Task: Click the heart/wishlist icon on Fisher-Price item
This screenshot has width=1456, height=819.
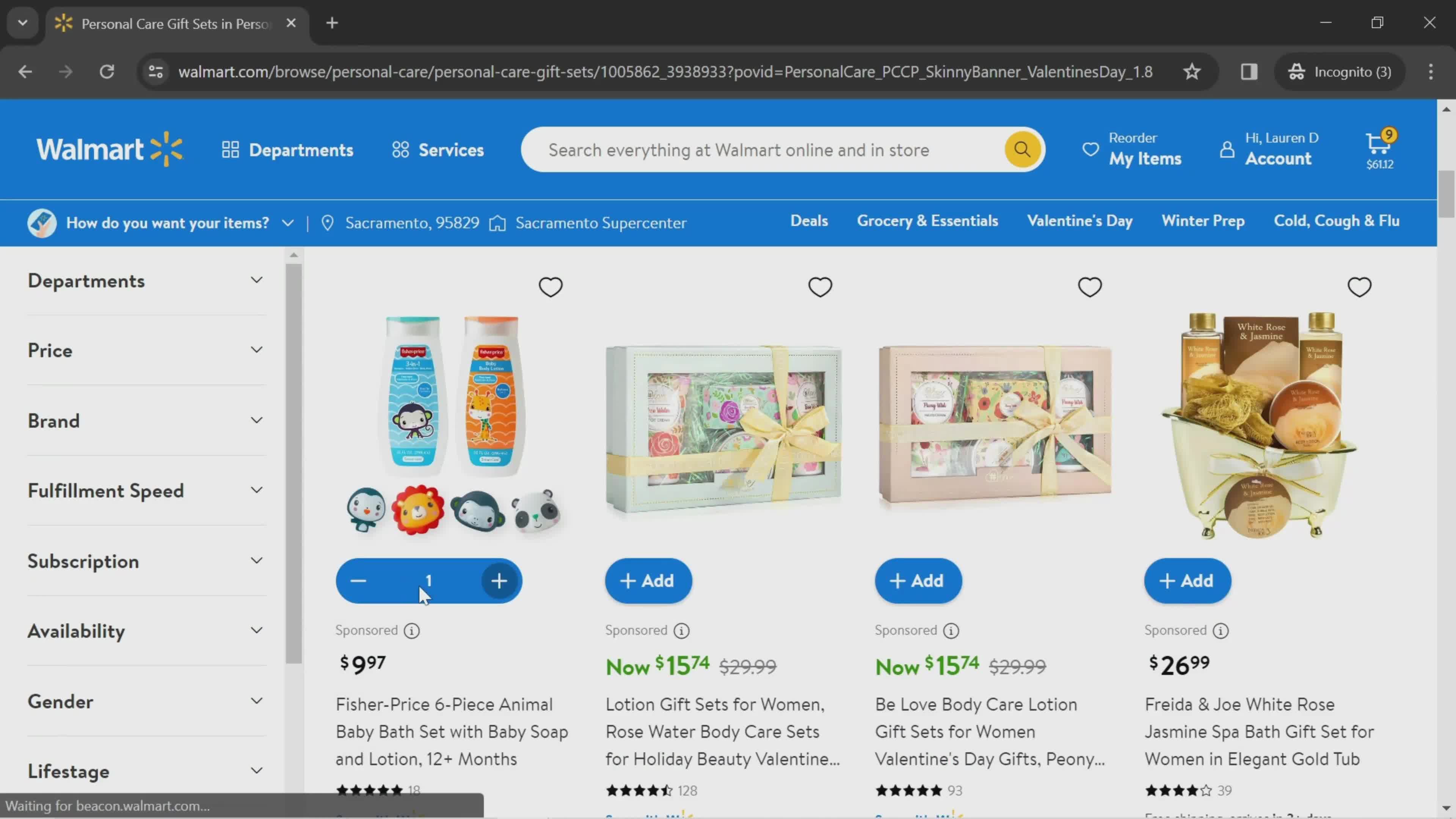Action: pyautogui.click(x=550, y=287)
